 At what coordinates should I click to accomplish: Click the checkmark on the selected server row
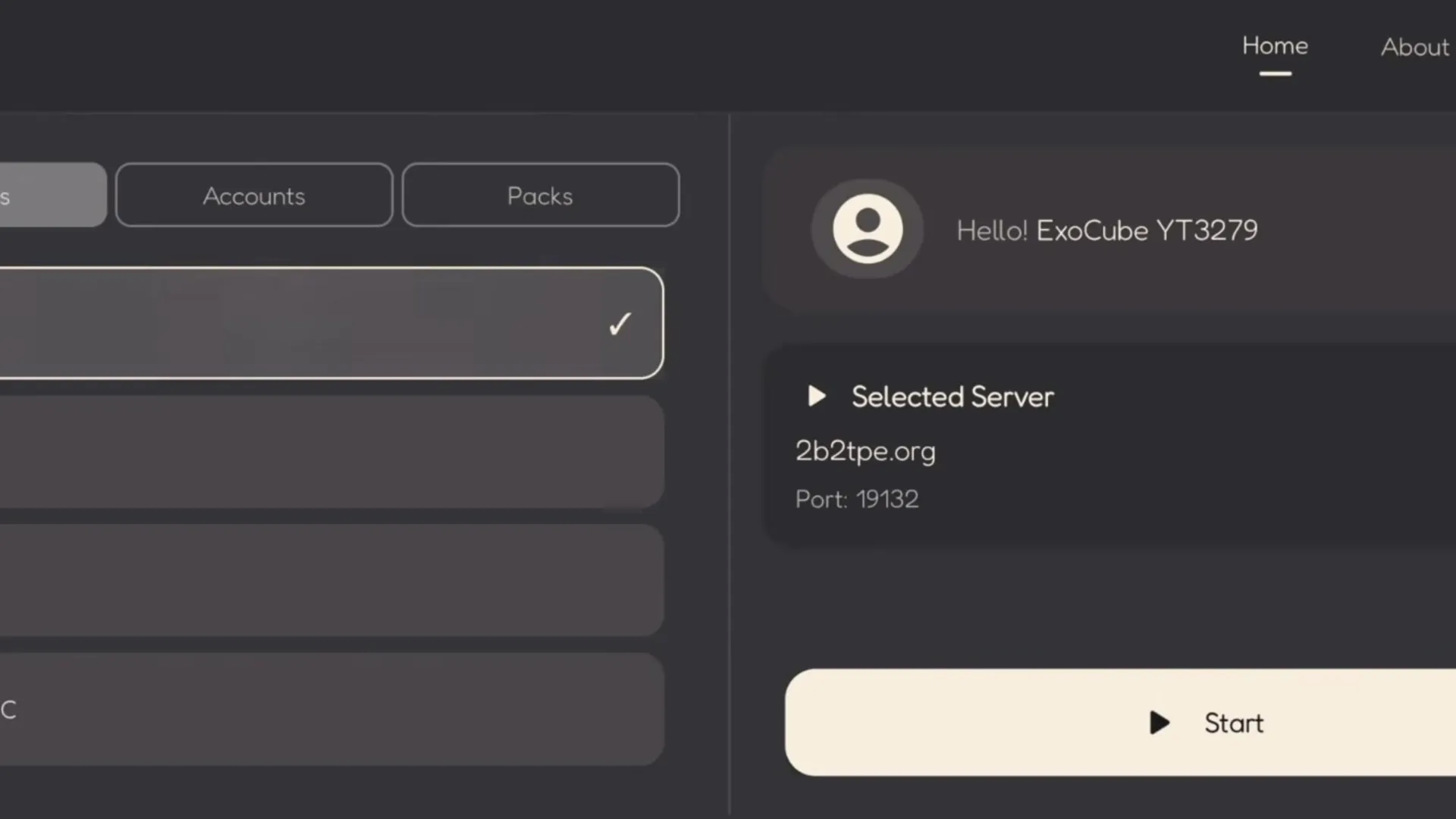click(x=620, y=324)
